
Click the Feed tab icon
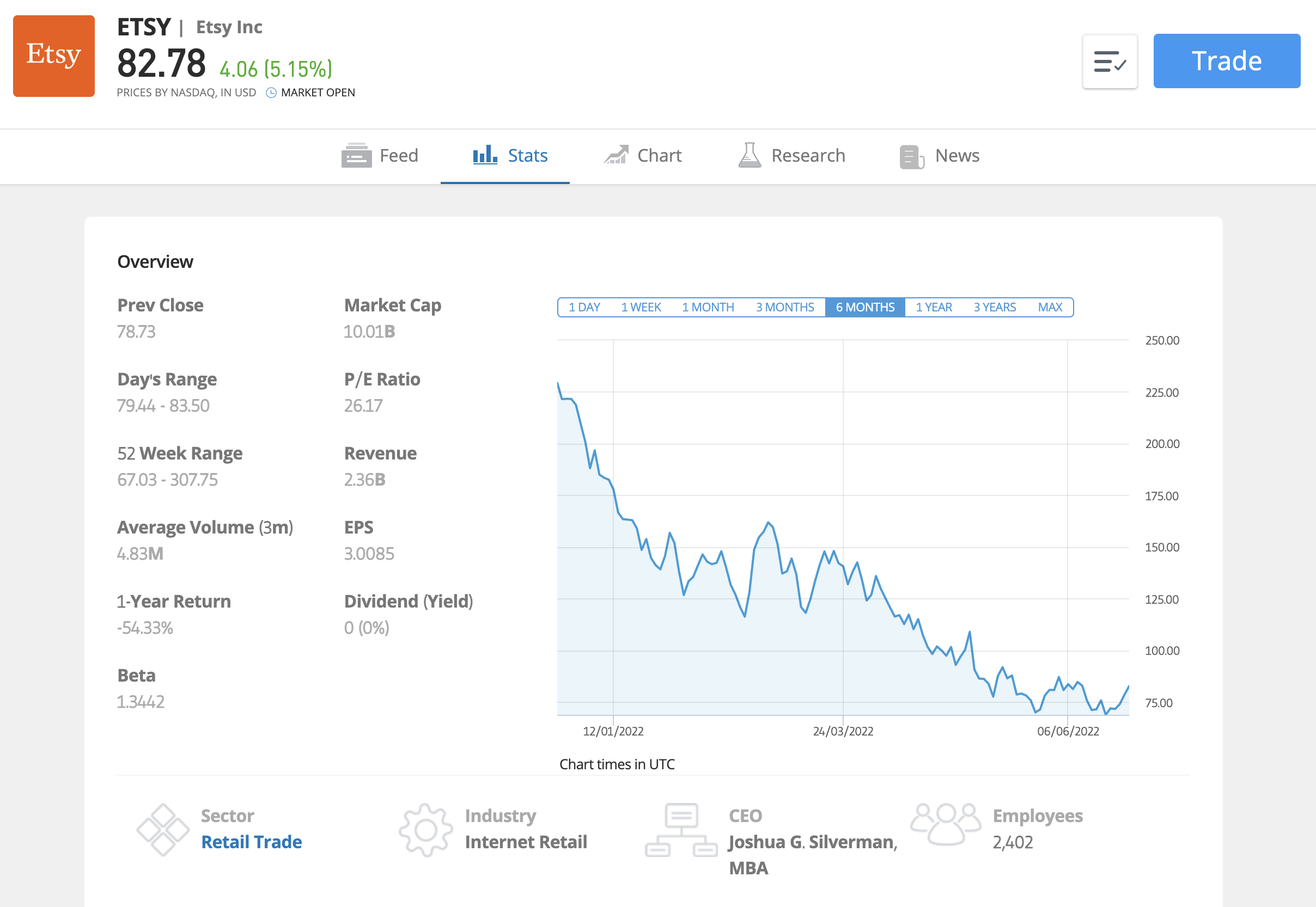[x=356, y=155]
